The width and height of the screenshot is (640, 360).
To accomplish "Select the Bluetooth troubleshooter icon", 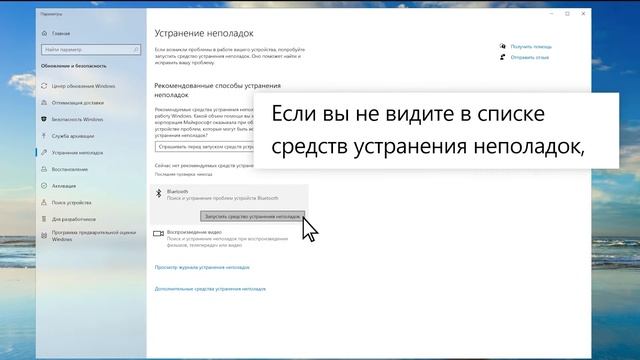I will (x=159, y=193).
